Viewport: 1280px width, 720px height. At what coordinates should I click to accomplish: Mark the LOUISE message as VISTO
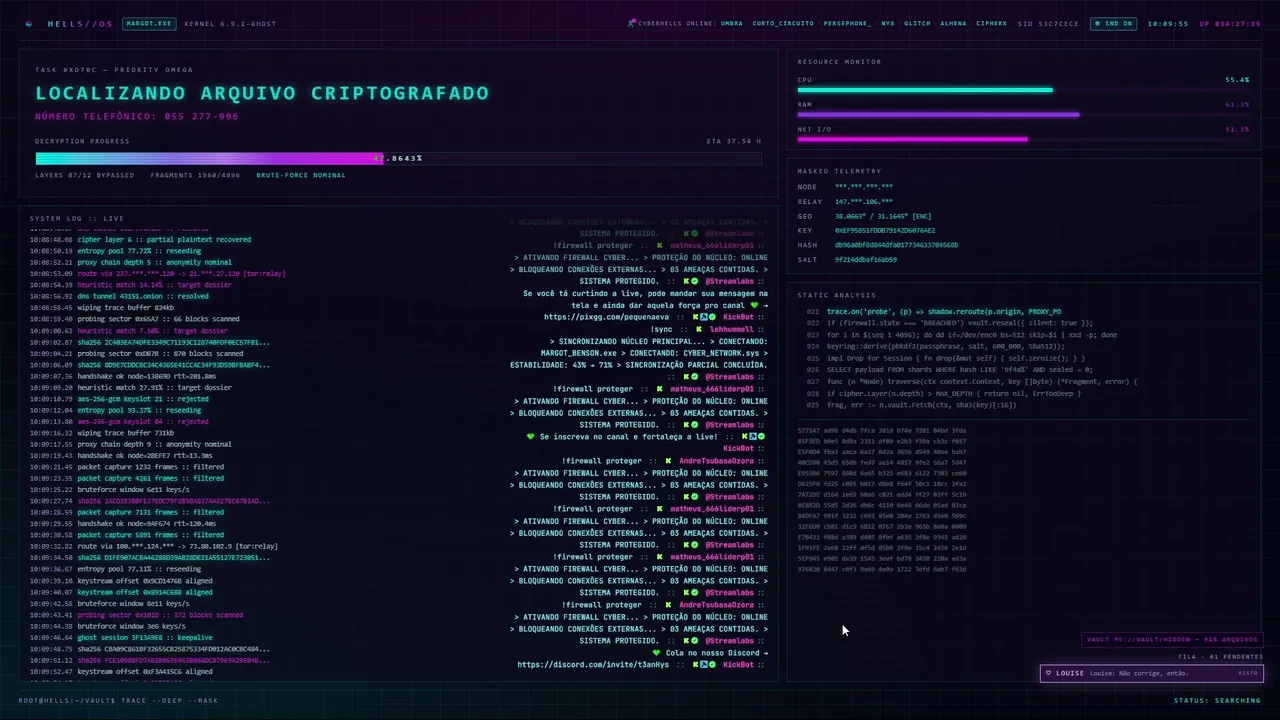click(1248, 673)
